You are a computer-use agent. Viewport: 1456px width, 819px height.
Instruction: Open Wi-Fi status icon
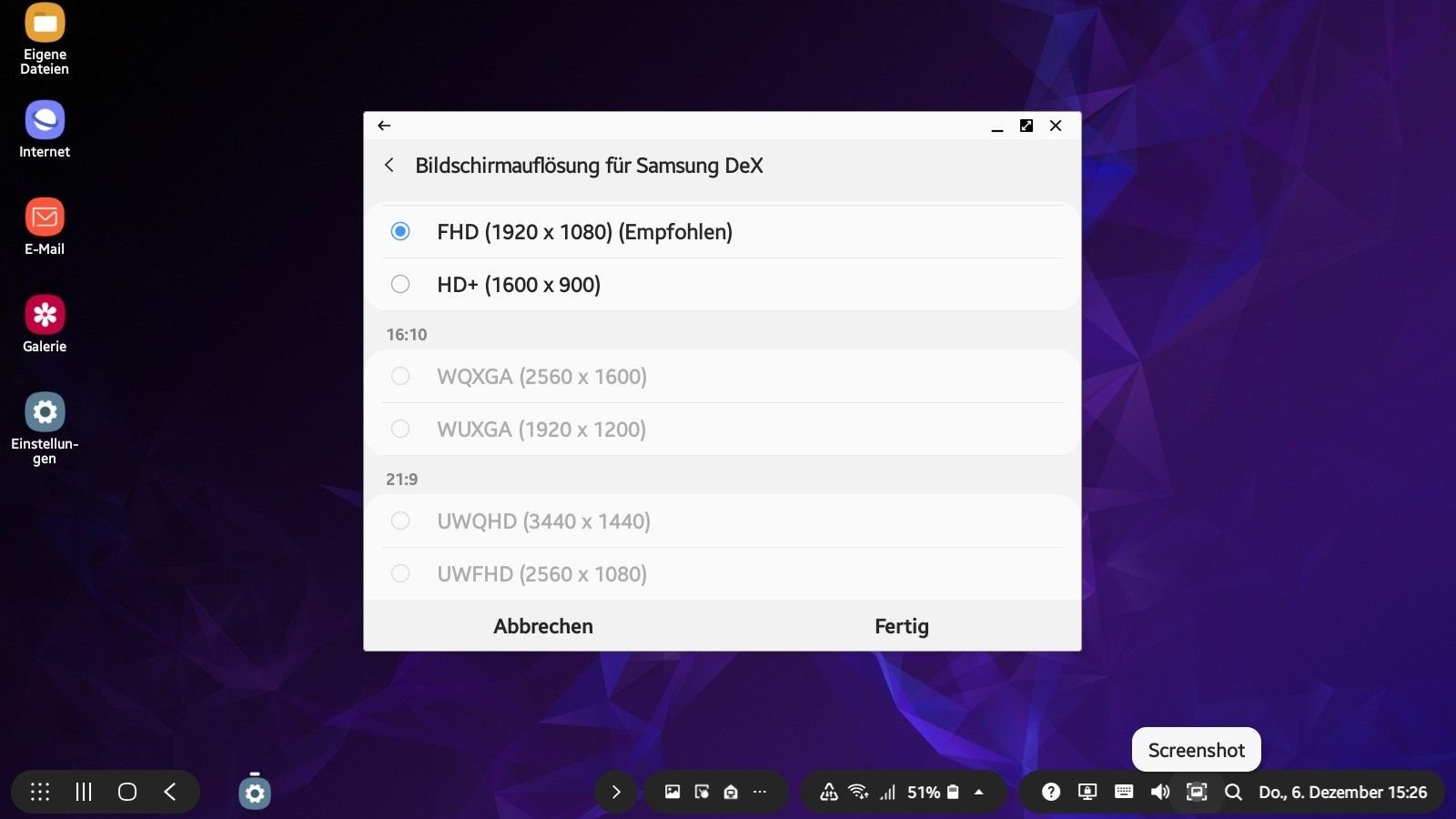tap(858, 792)
